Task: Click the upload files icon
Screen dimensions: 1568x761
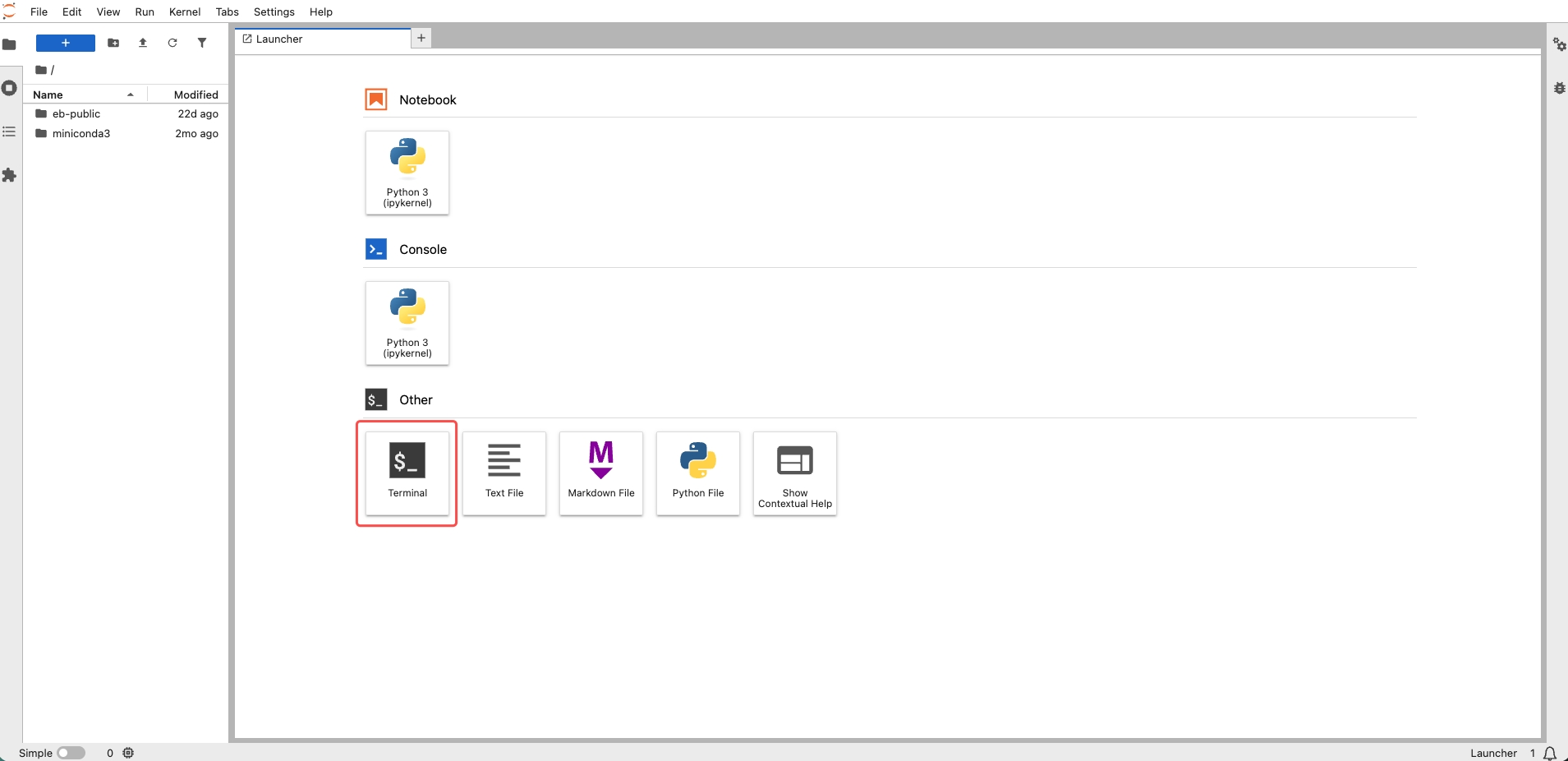Action: [x=143, y=43]
